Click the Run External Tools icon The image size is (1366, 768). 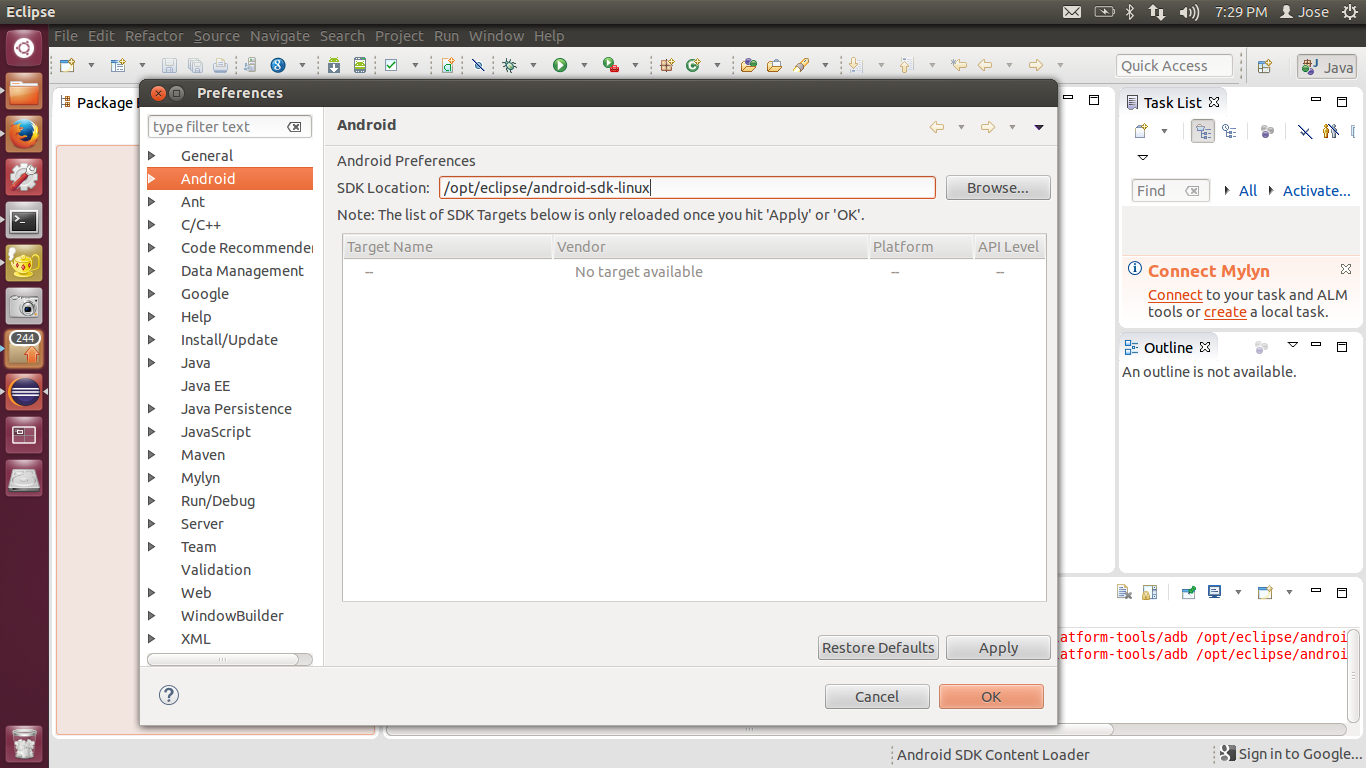coord(610,65)
